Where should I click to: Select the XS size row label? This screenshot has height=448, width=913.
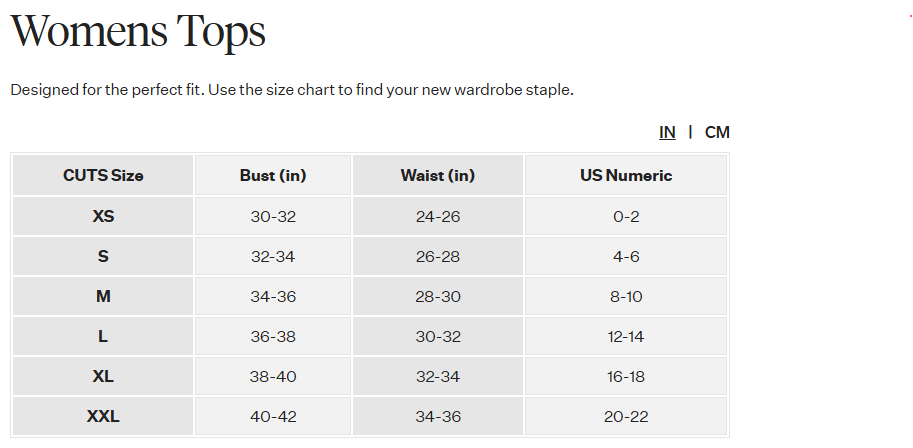click(103, 216)
